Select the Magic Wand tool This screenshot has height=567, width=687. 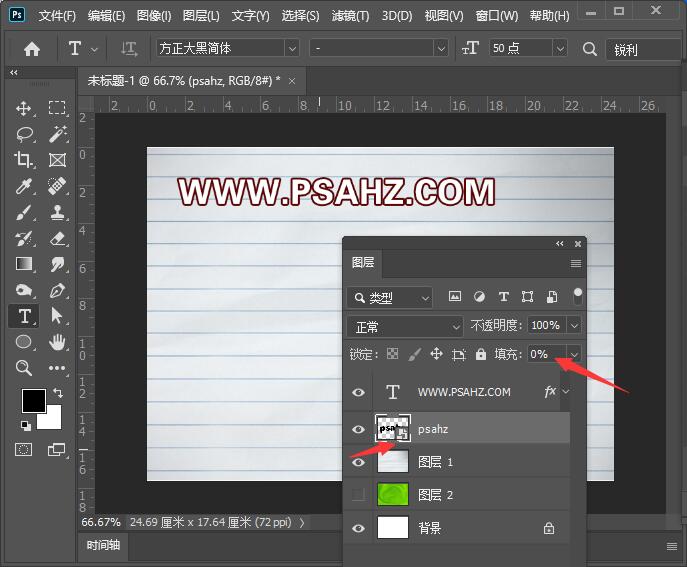coord(57,134)
